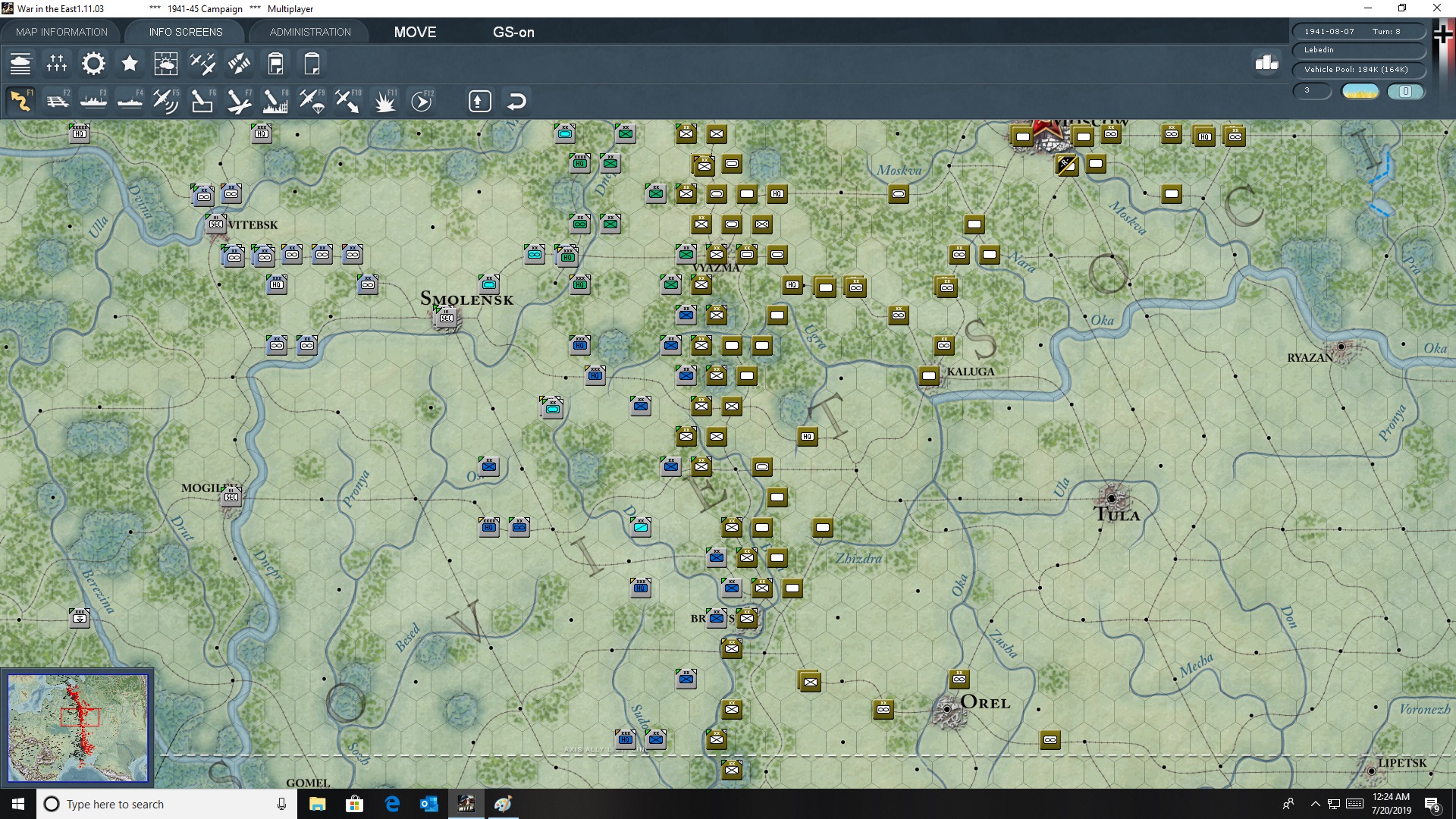Select Rail Transport mode (F2)

57,101
